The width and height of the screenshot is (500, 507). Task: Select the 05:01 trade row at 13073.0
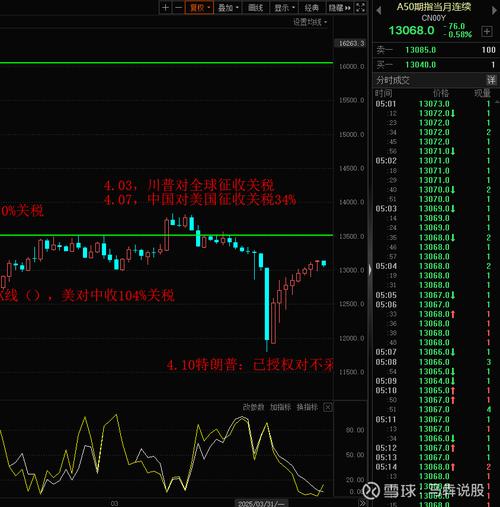coord(433,104)
